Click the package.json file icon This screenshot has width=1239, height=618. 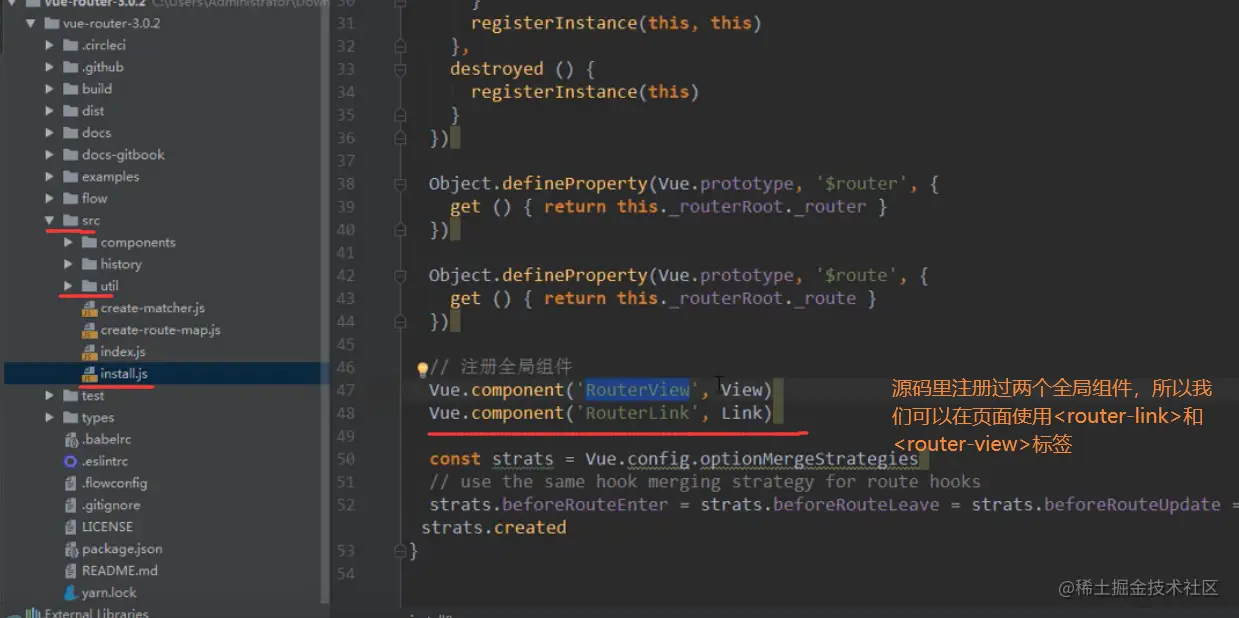pyautogui.click(x=71, y=549)
